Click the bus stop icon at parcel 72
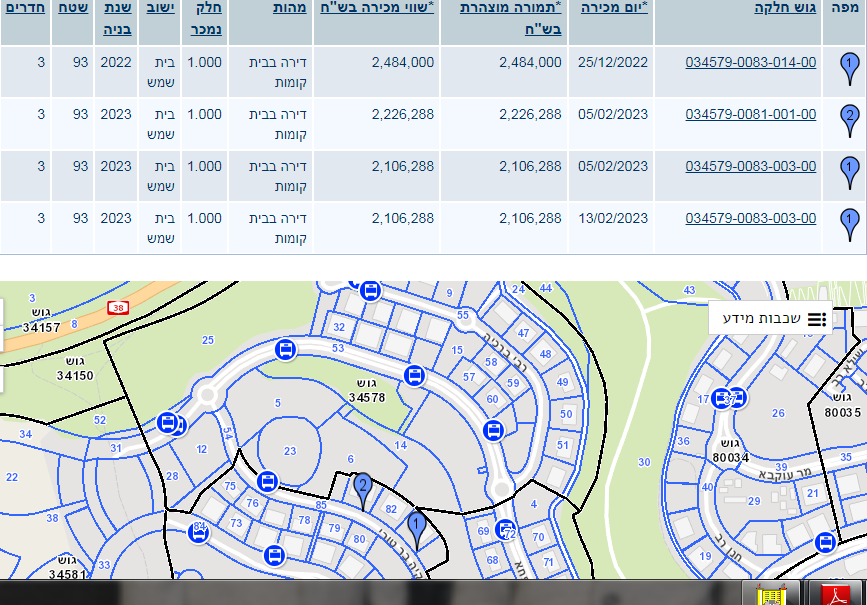The width and height of the screenshot is (867, 605). (505, 530)
